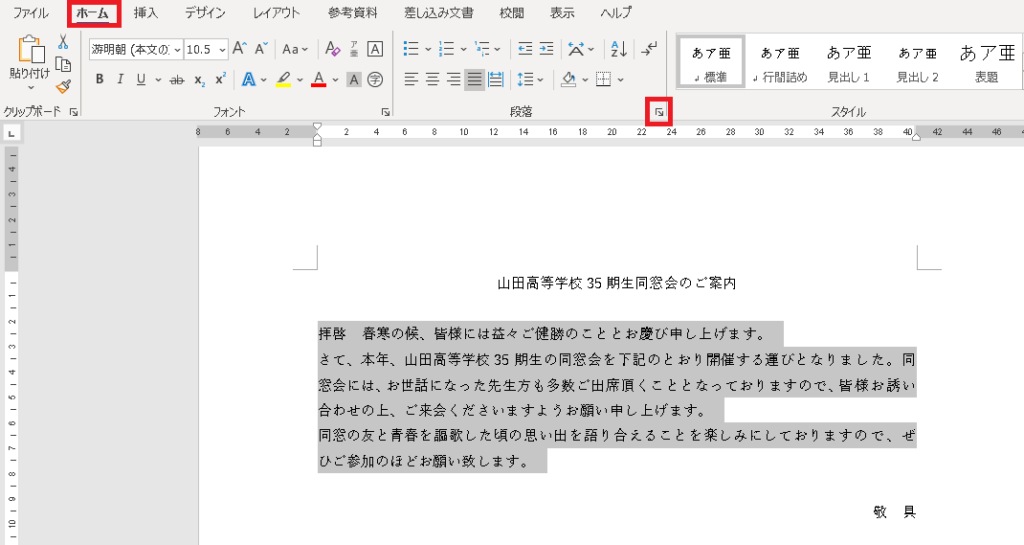Screen dimensions: 1024x545
Task: Click the tab selector at ruler corner
Action: coord(12,134)
